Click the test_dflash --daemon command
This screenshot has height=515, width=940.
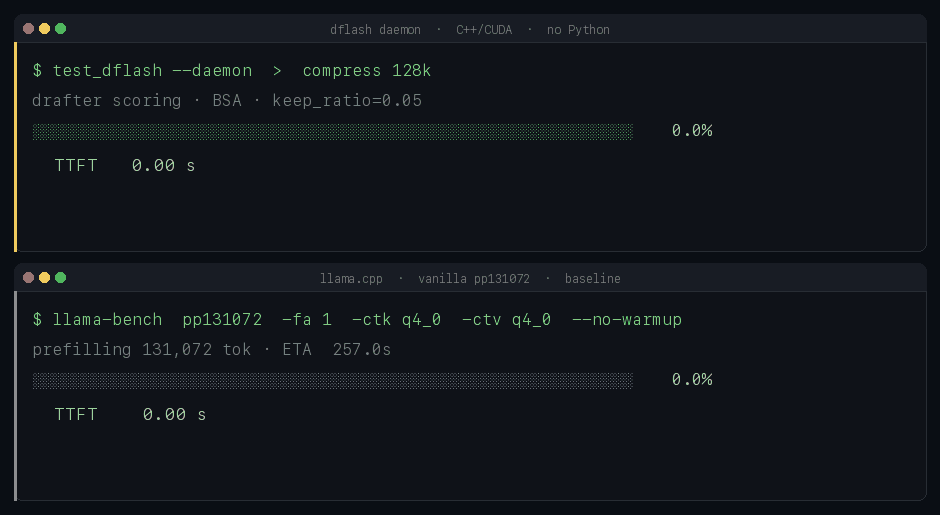click(152, 71)
